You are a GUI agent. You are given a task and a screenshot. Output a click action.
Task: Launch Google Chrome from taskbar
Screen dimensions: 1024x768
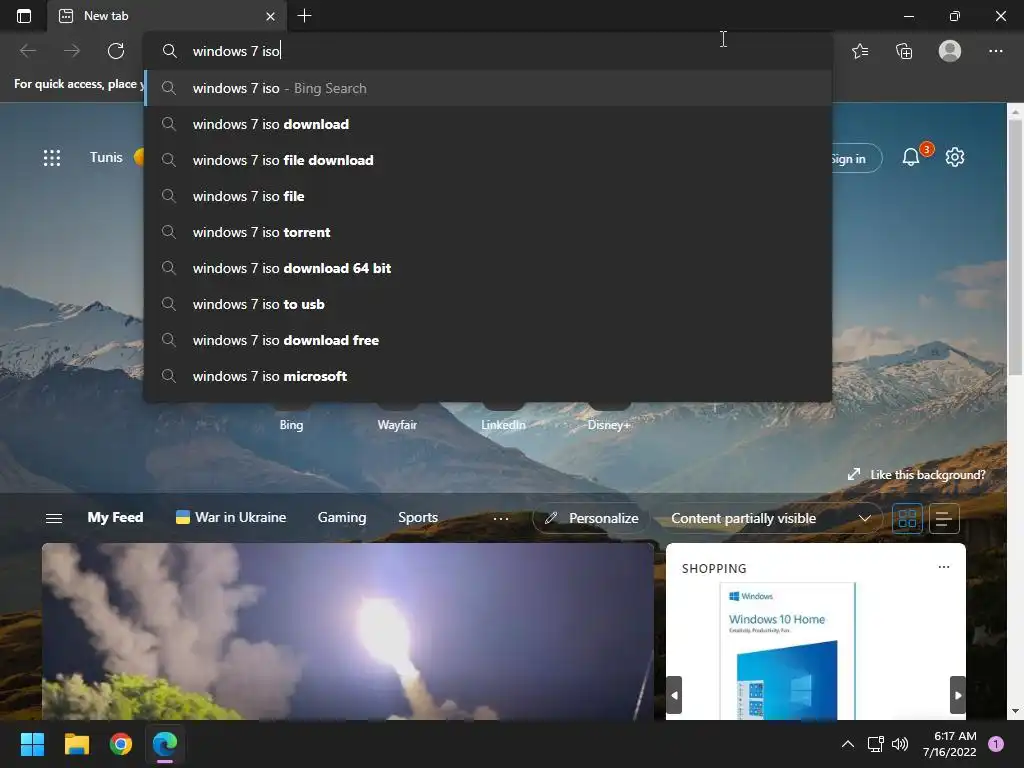[x=121, y=744]
